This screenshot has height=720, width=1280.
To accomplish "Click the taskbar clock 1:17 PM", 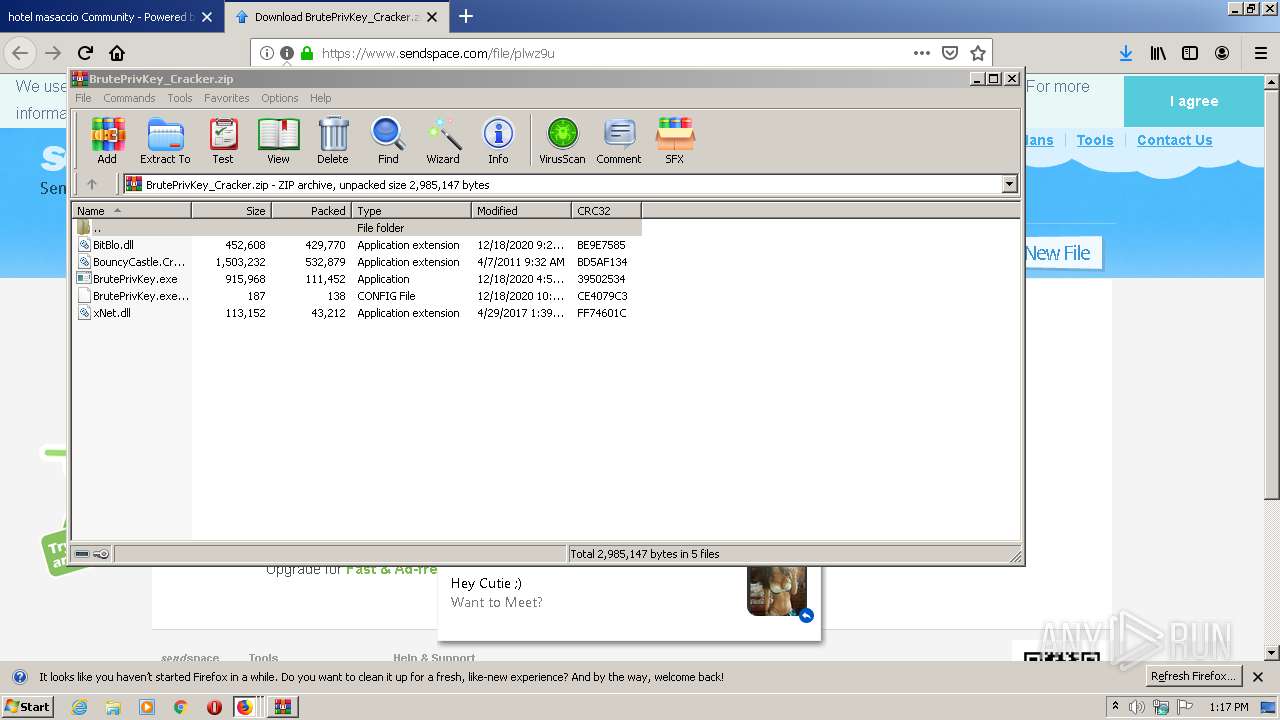I will pos(1228,707).
